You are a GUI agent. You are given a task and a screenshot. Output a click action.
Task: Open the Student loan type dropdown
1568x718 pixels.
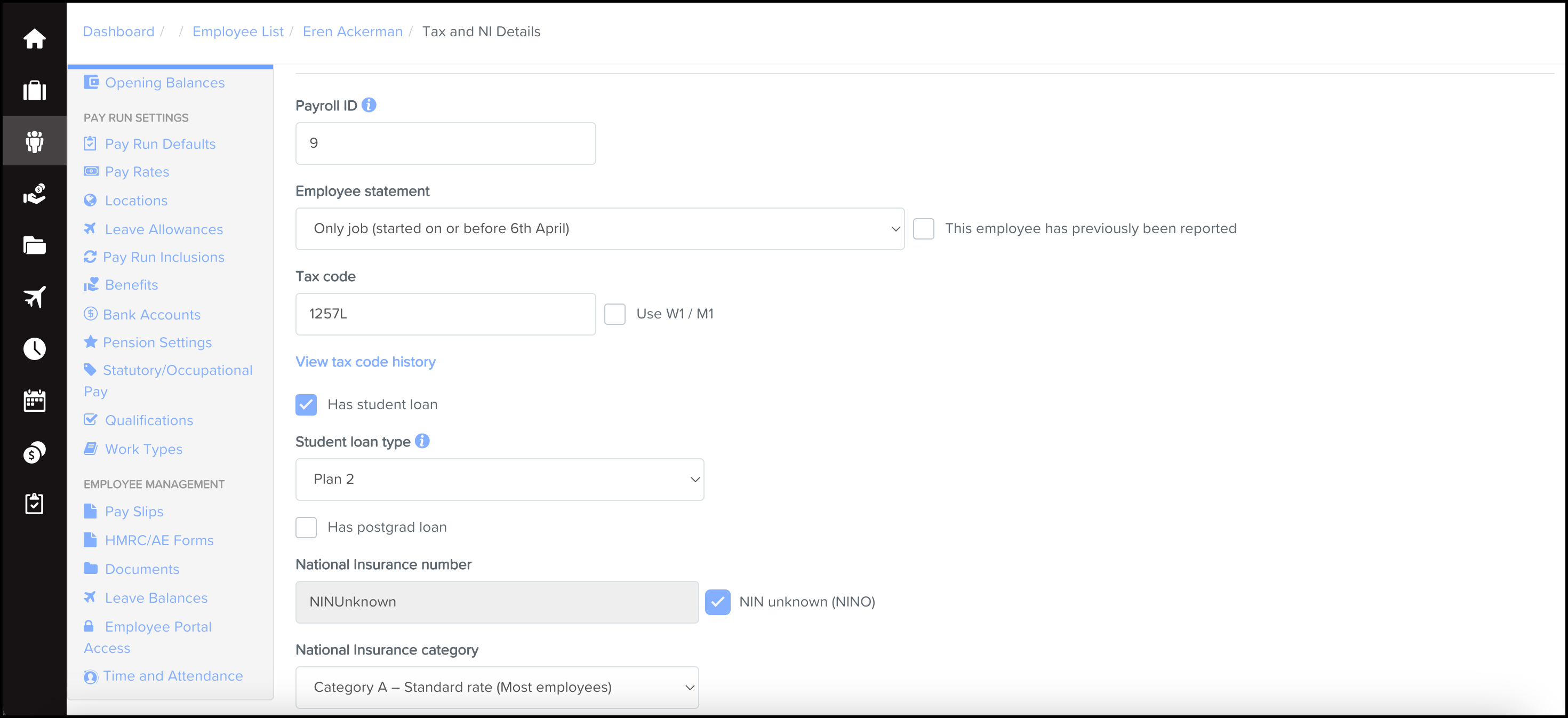point(500,479)
